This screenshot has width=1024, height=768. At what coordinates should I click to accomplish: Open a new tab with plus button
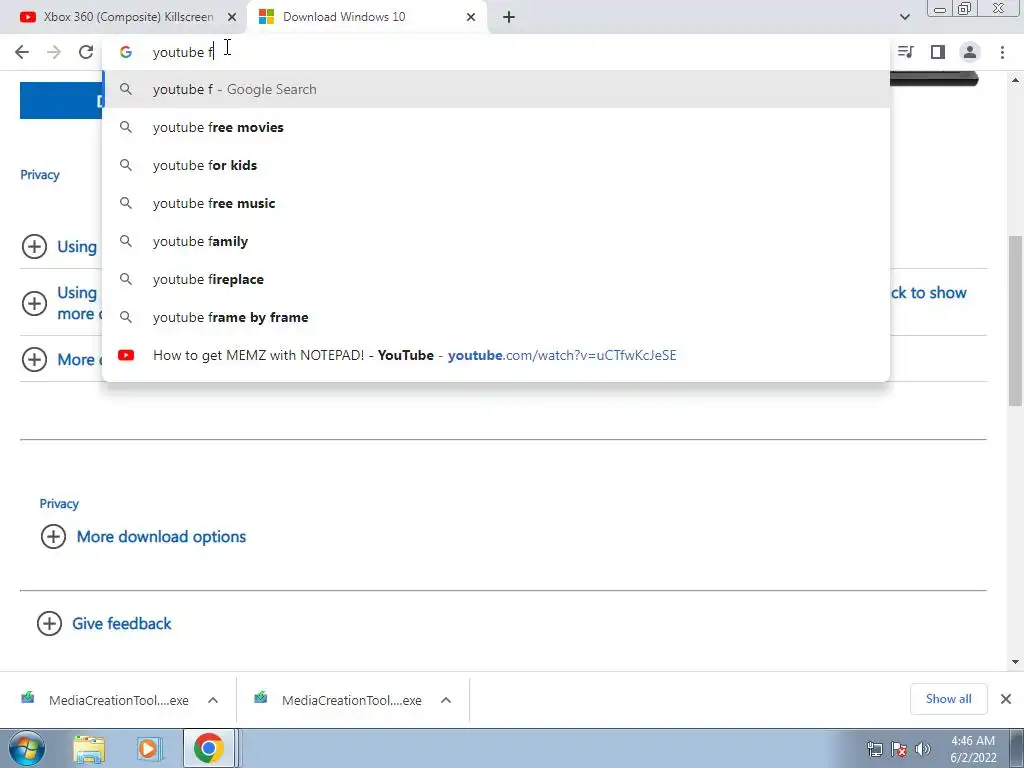click(509, 17)
